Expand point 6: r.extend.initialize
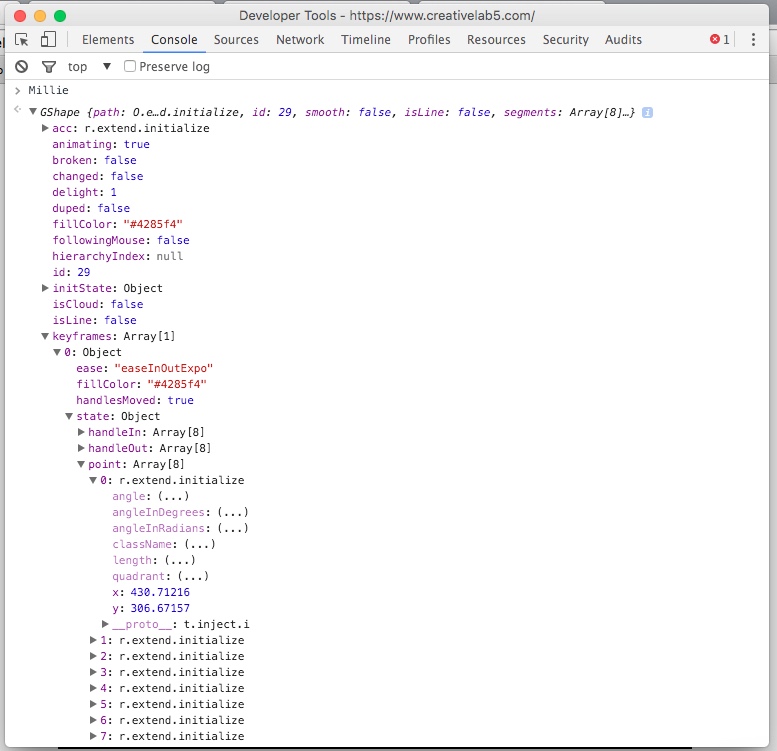The height and width of the screenshot is (751, 777). click(93, 720)
